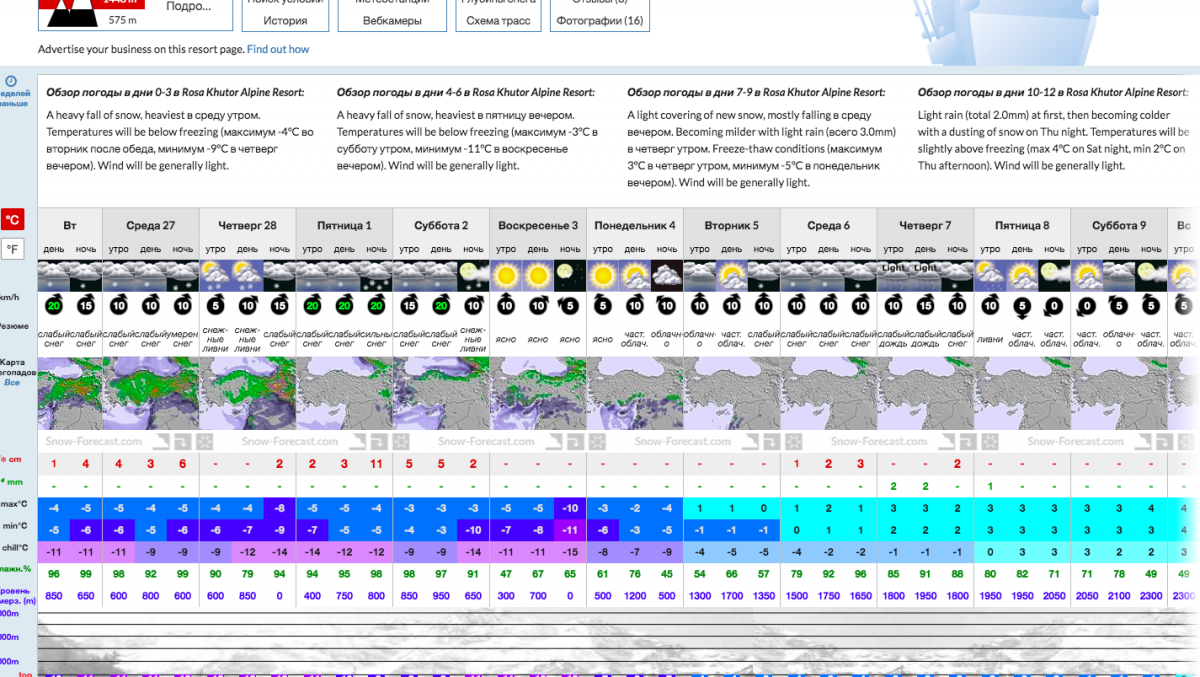Click the Вторник 5 день partly cloudy icon
The width and height of the screenshot is (1200, 677).
pyautogui.click(x=731, y=275)
